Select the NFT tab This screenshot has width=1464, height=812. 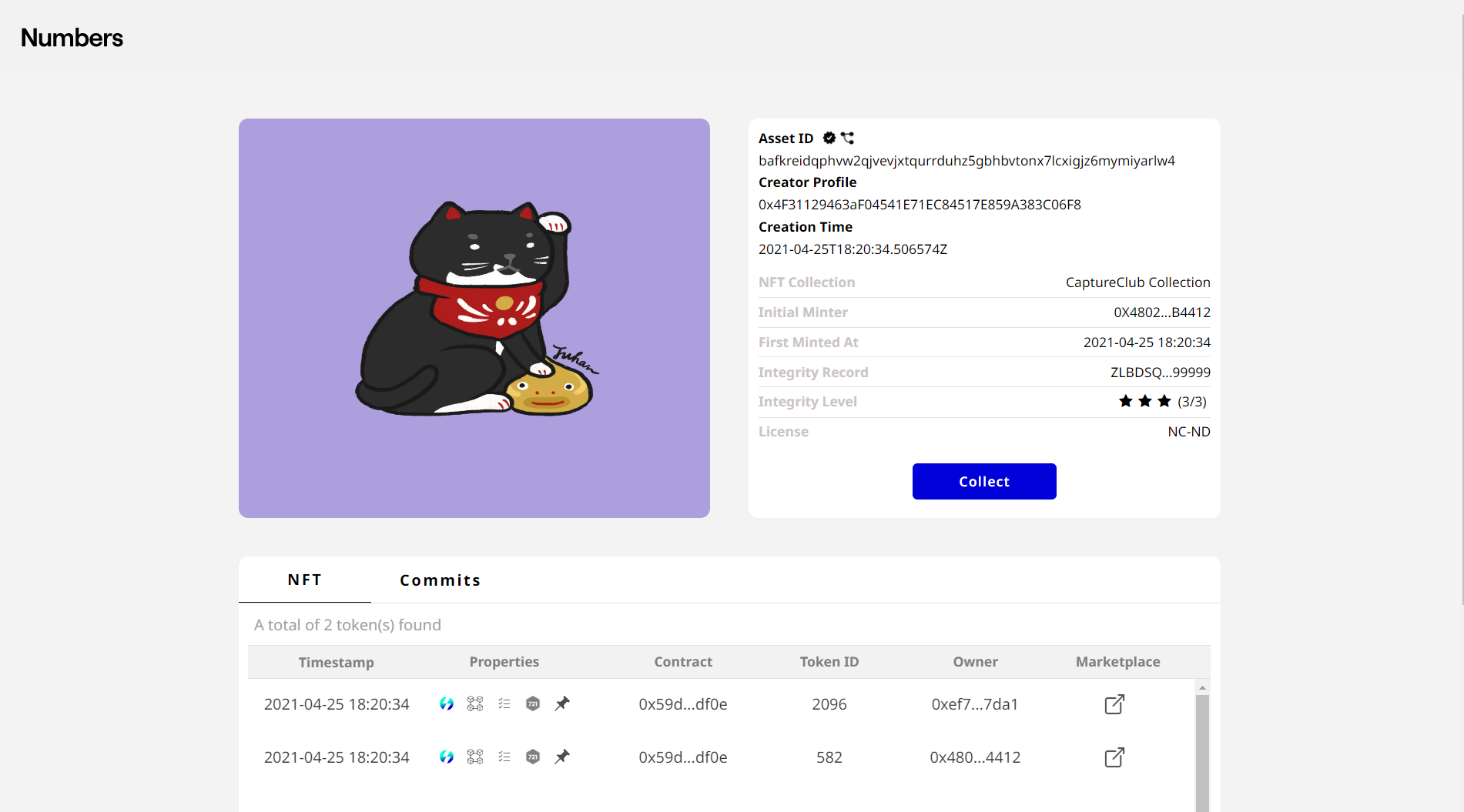point(305,580)
